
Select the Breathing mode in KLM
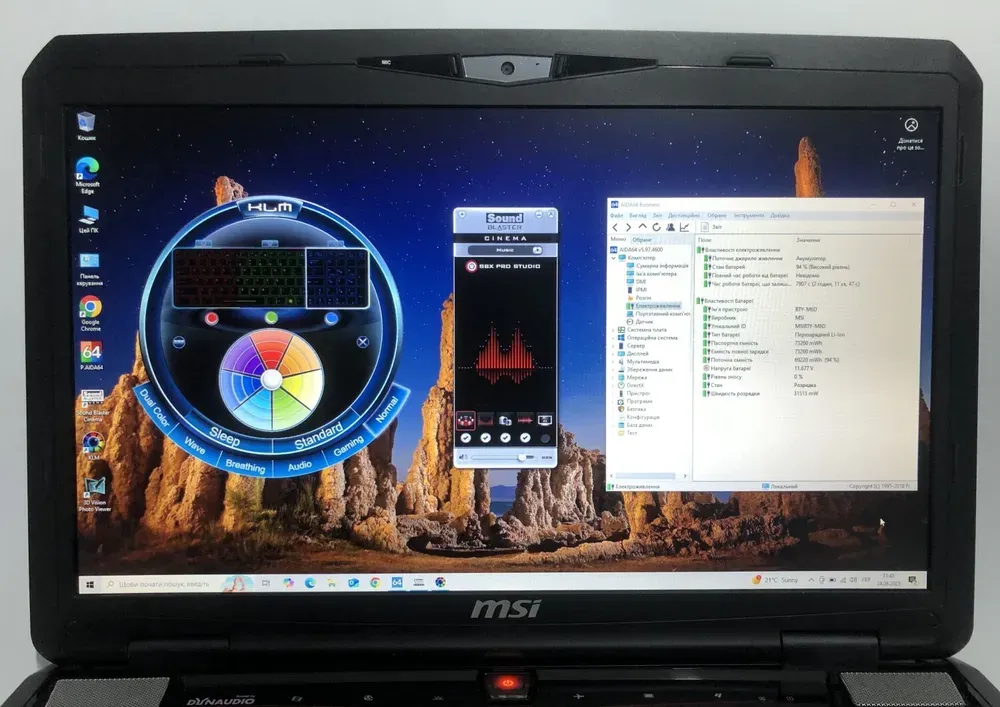coord(245,466)
